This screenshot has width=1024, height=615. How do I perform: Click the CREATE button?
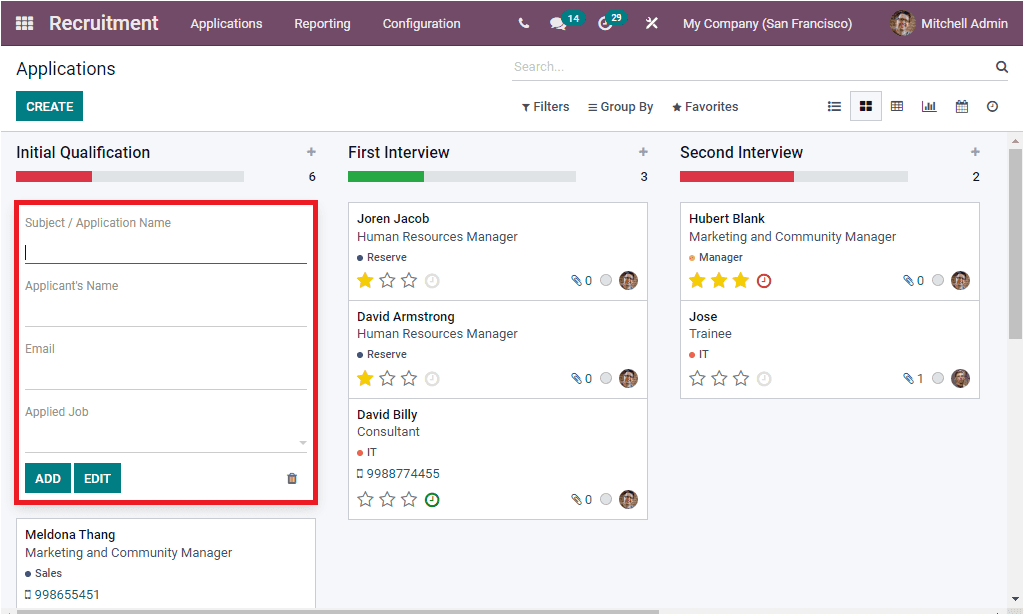tap(49, 106)
